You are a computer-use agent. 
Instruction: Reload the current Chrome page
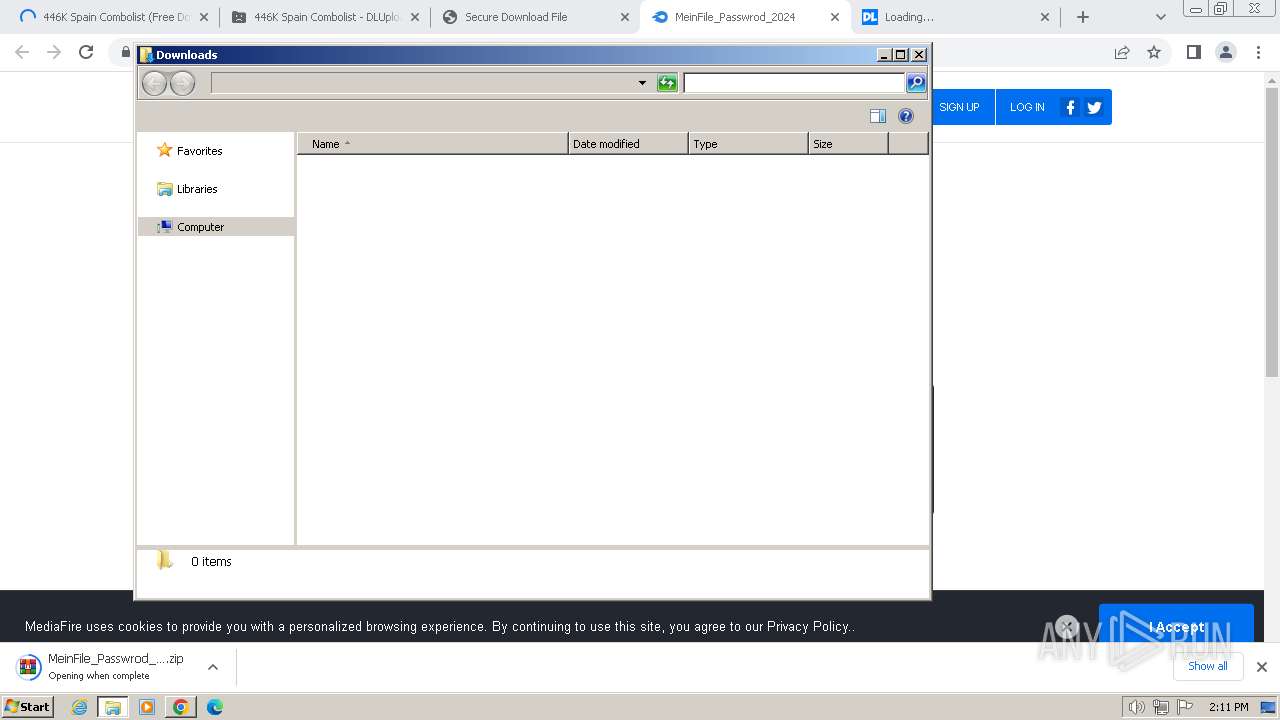point(86,52)
